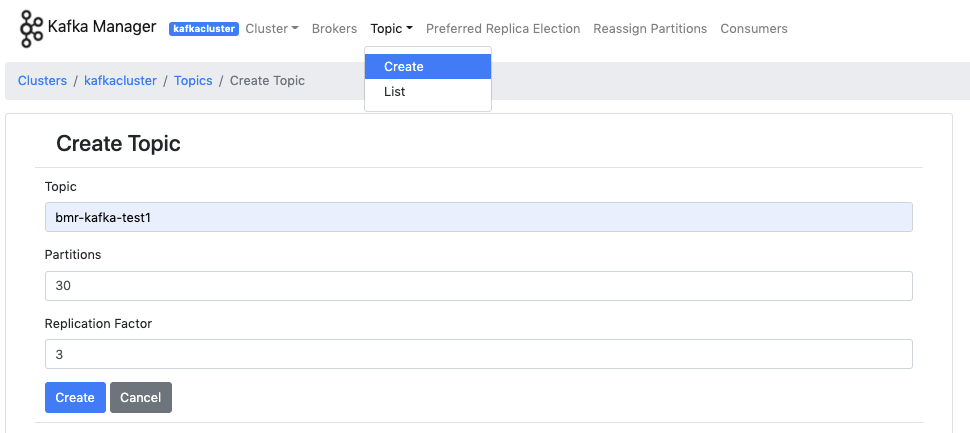Viewport: 970px width, 433px height.
Task: Focus the Topic name input field
Action: [x=479, y=217]
